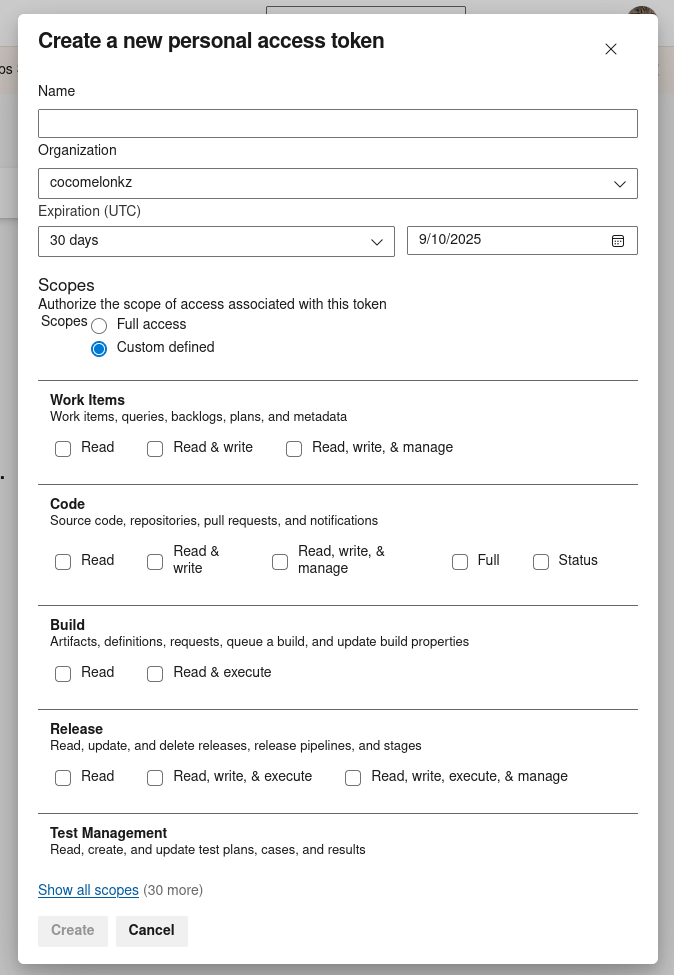Click the 9/10/2025 expiration date field
This screenshot has width=674, height=975.
click(x=522, y=241)
